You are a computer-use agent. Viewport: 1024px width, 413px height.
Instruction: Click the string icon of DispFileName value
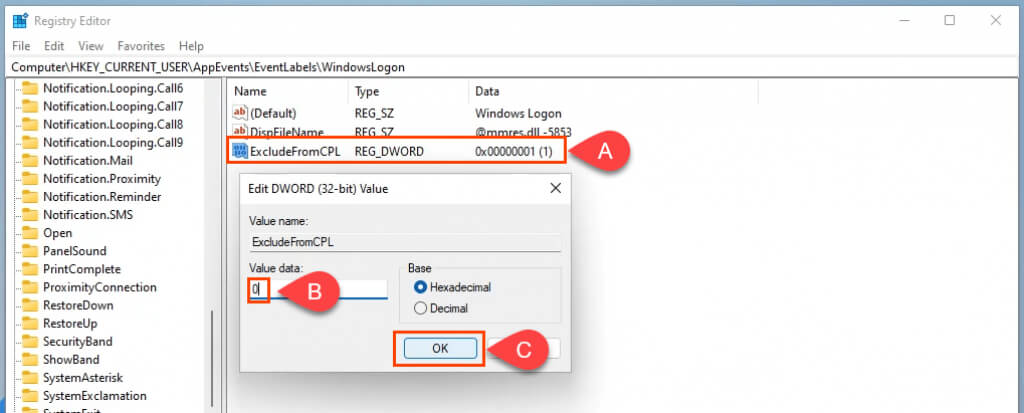pyautogui.click(x=240, y=131)
